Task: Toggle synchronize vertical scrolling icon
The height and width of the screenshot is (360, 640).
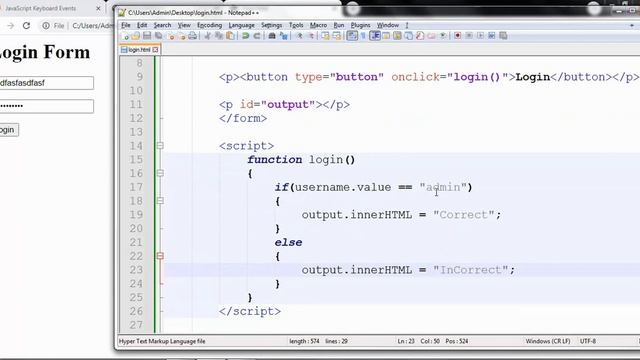Action: tap(325, 36)
